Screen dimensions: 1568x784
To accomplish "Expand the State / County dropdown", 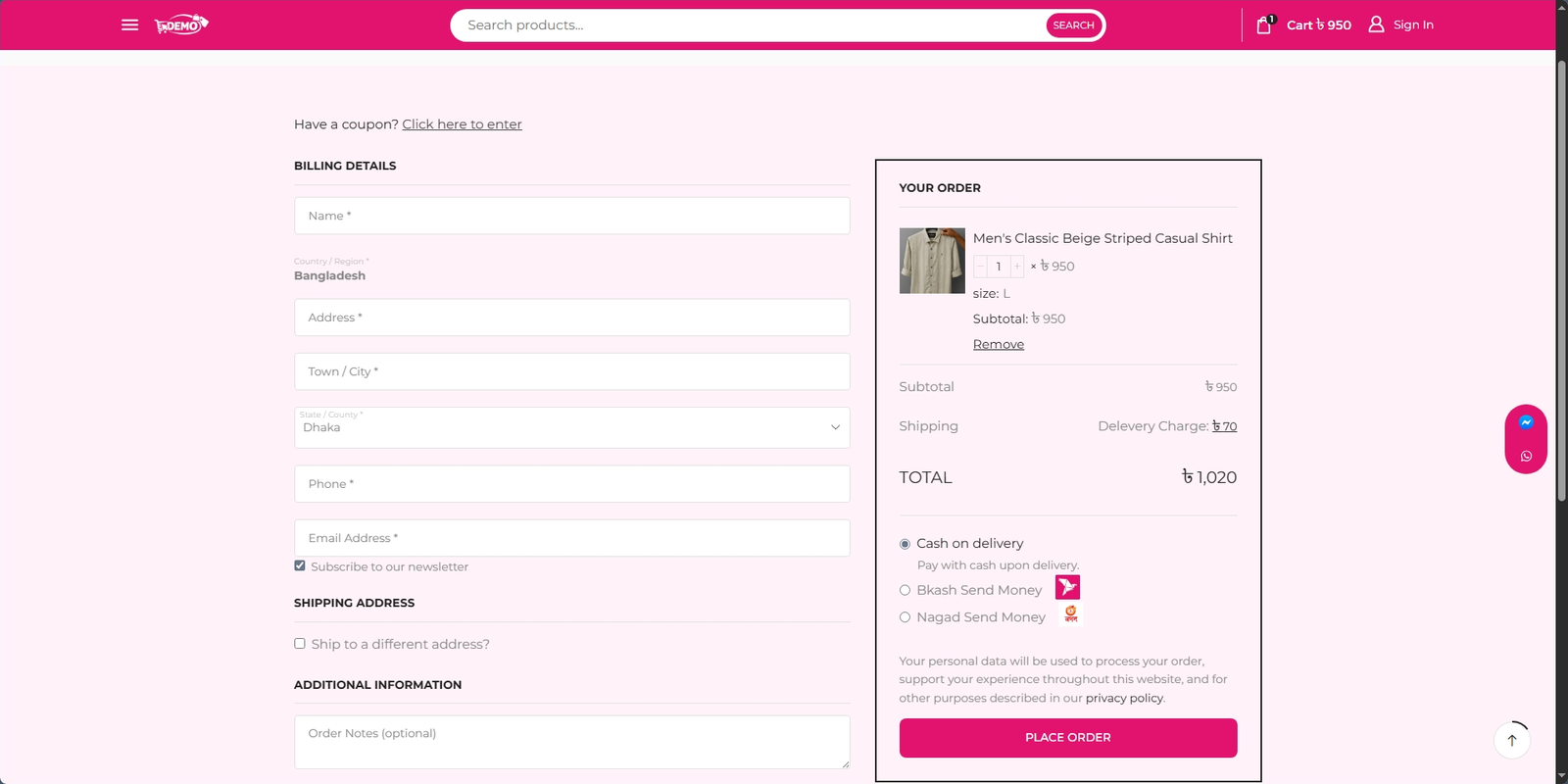I will click(571, 428).
